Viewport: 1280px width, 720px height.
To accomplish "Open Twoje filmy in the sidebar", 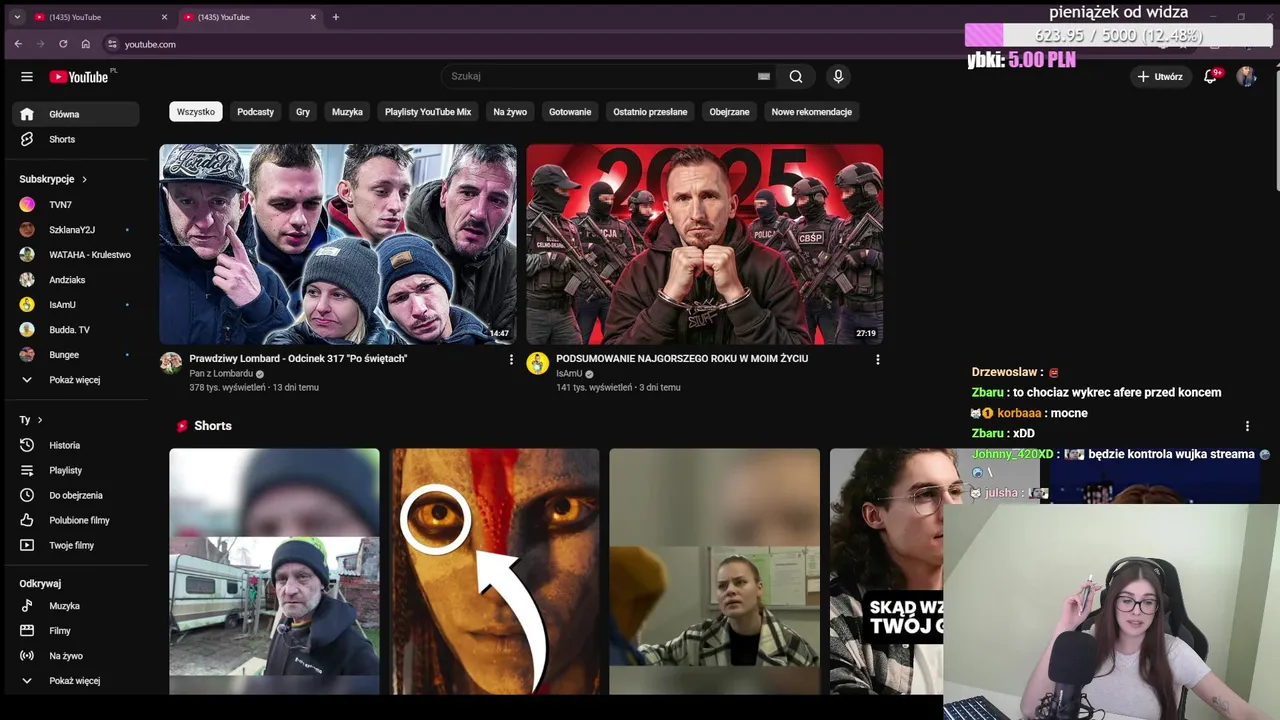I will [x=76, y=545].
